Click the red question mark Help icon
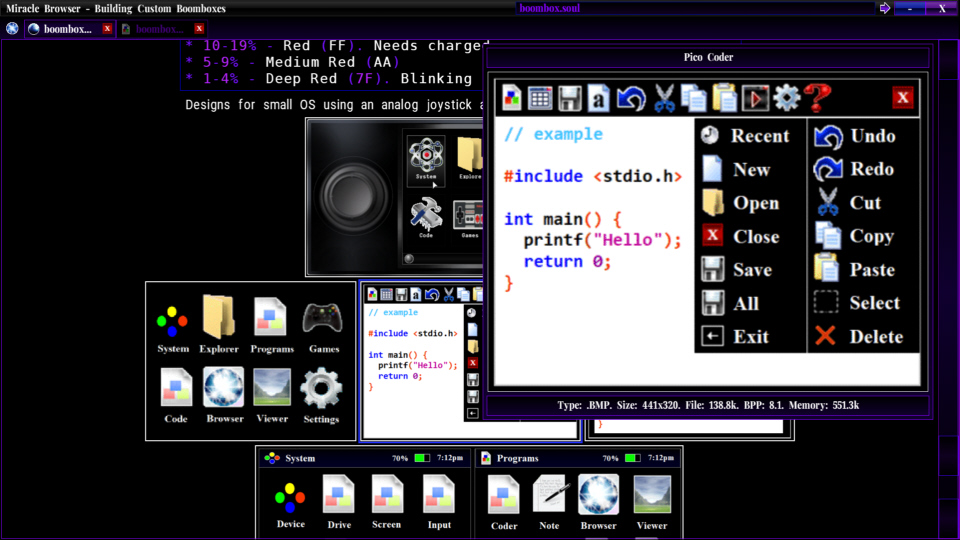960x540 pixels. (x=817, y=97)
